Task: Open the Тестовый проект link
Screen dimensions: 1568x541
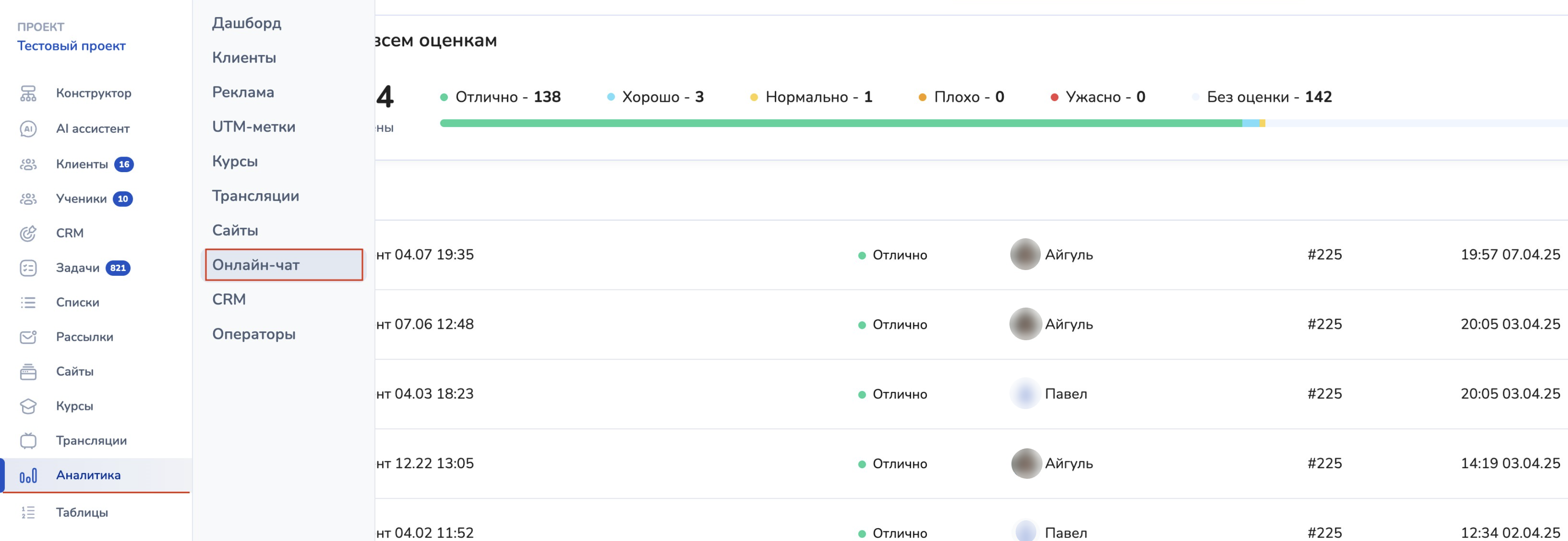Action: (x=71, y=45)
